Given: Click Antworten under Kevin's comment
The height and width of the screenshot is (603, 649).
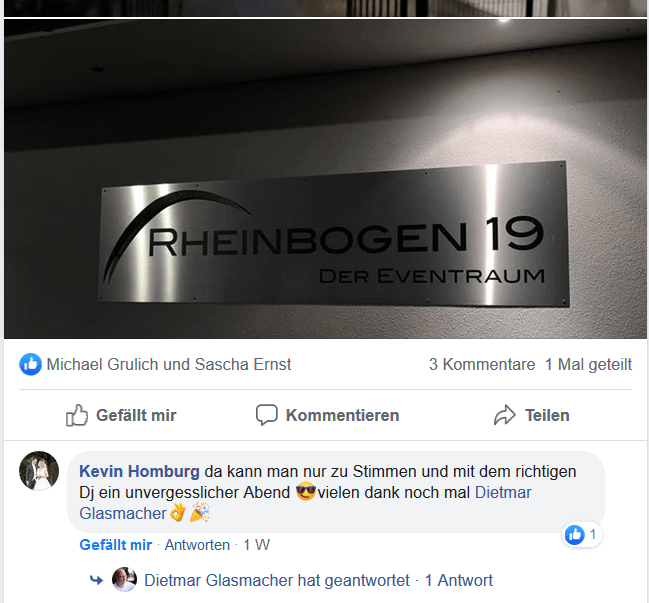Looking at the screenshot, I should tap(197, 545).
